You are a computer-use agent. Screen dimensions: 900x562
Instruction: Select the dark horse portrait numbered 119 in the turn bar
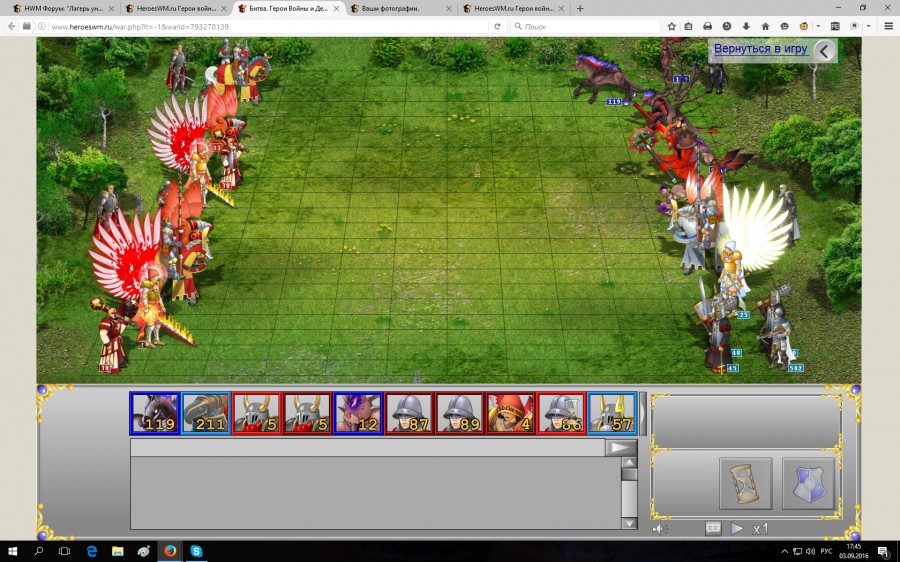[x=155, y=413]
